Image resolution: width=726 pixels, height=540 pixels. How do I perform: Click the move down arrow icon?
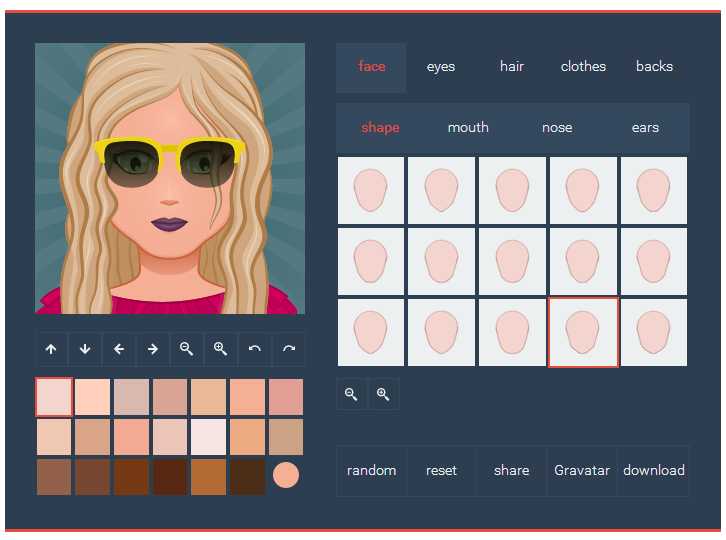85,349
